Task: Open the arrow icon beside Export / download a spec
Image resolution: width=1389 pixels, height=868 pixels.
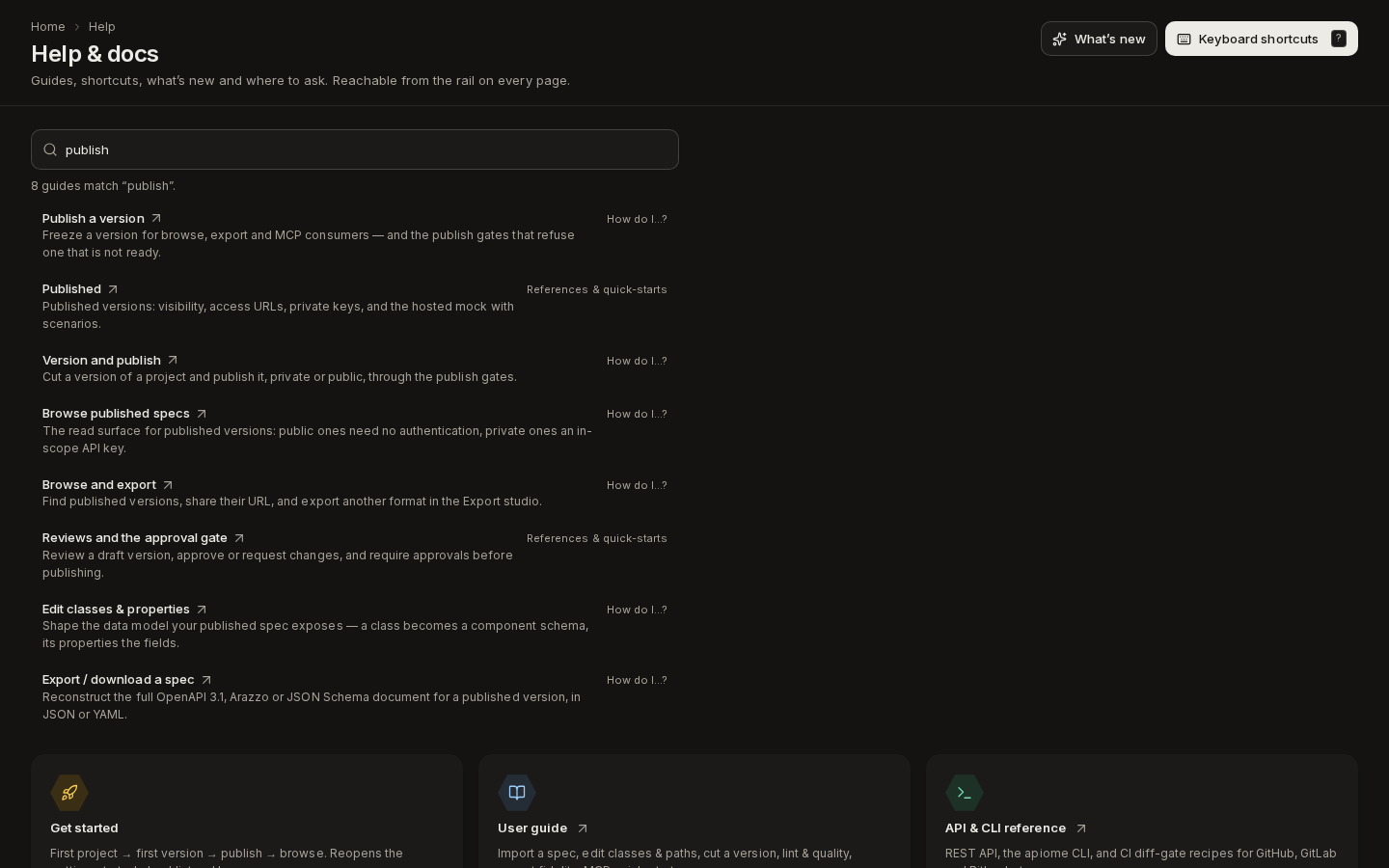Action: pyautogui.click(x=206, y=680)
